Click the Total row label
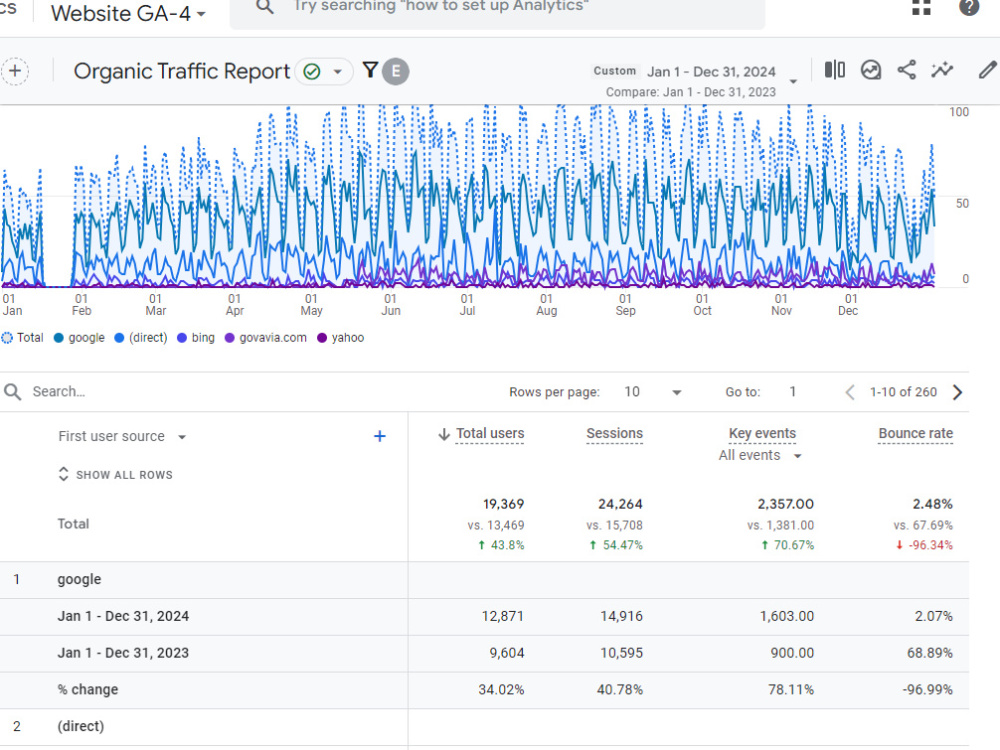1000x750 pixels. [x=73, y=524]
